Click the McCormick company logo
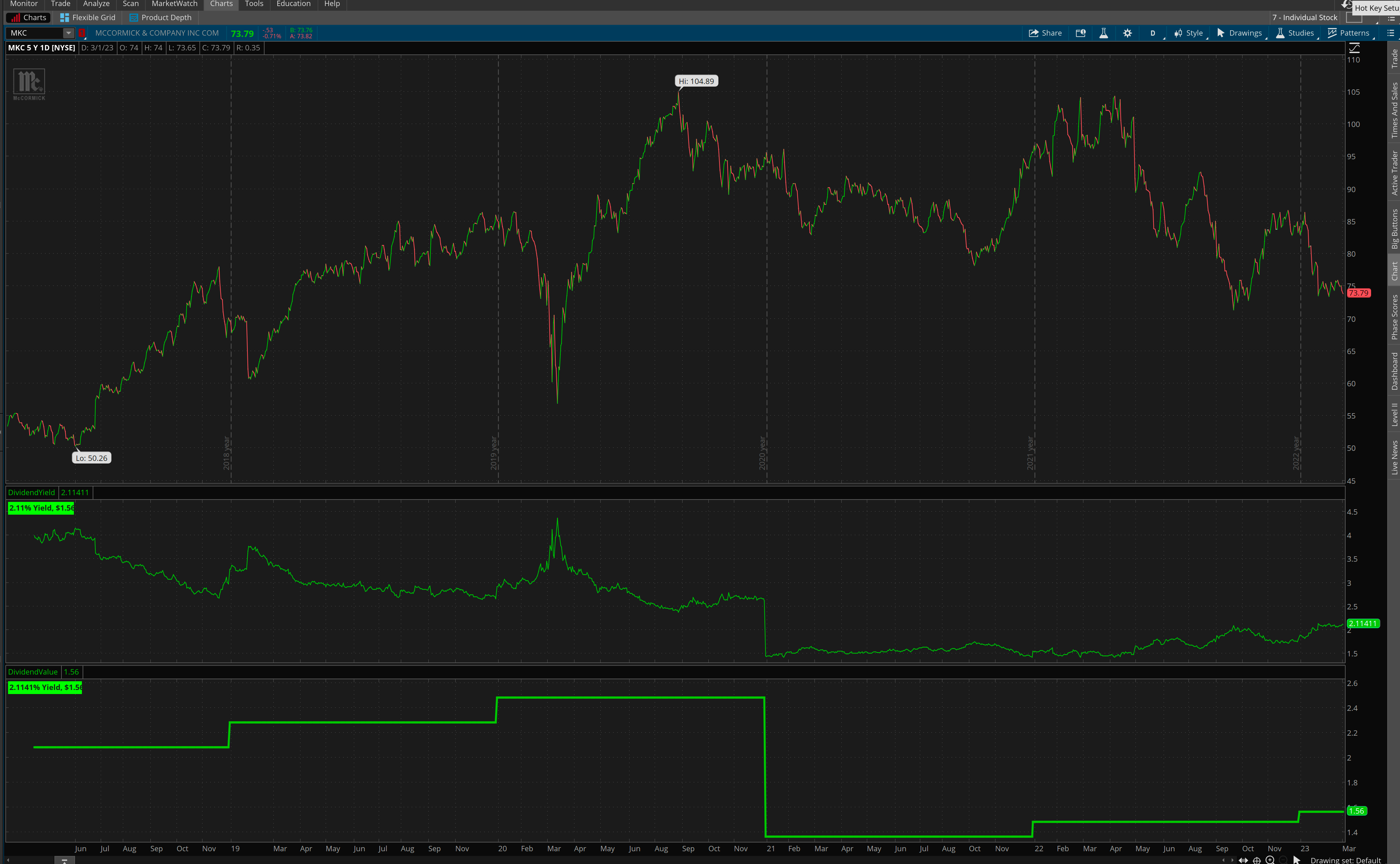This screenshot has height=864, width=1400. click(29, 83)
